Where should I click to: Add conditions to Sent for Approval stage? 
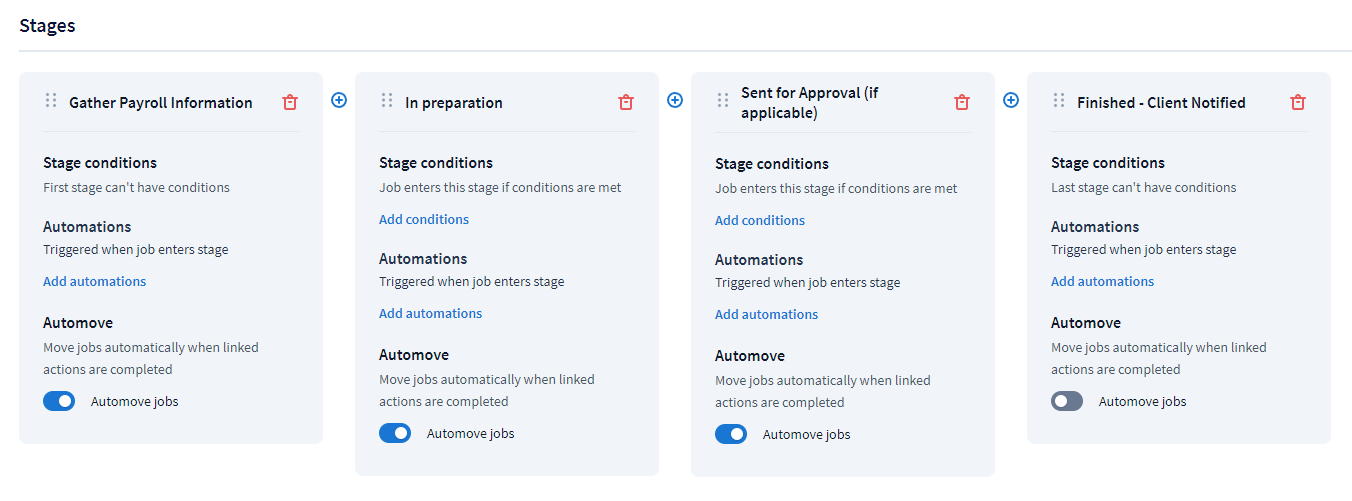click(x=760, y=220)
